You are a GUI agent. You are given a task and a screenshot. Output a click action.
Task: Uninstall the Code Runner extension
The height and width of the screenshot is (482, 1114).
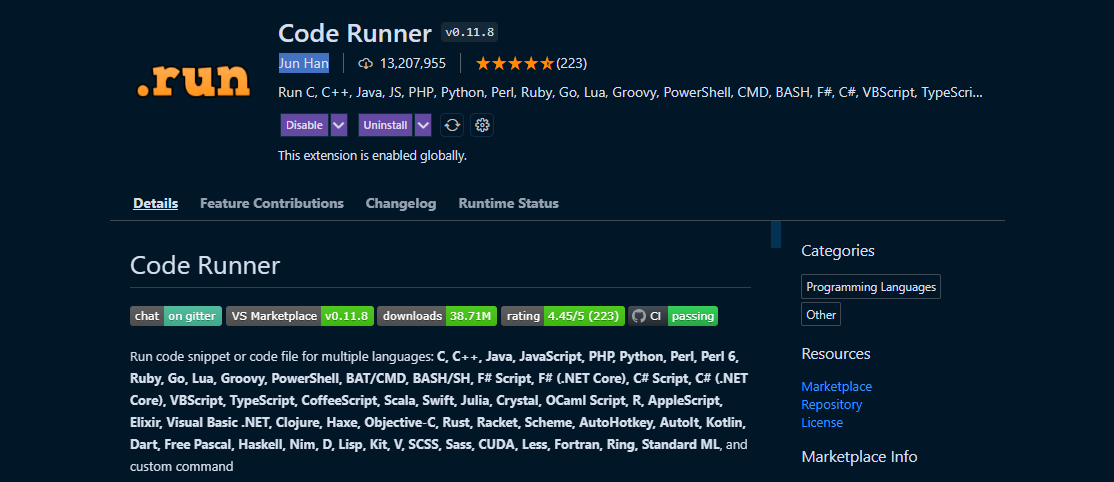[x=386, y=125]
